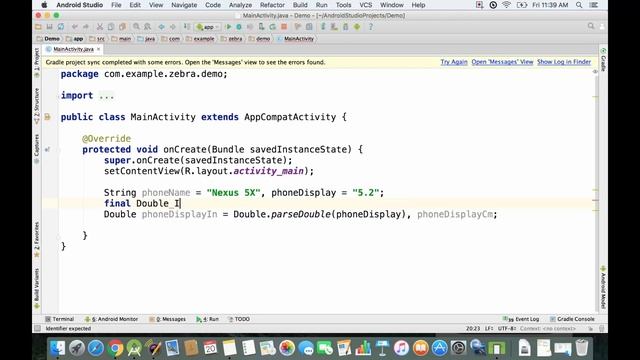The height and width of the screenshot is (360, 640).
Task: Open the Structure tool window tab
Action: coord(37,106)
